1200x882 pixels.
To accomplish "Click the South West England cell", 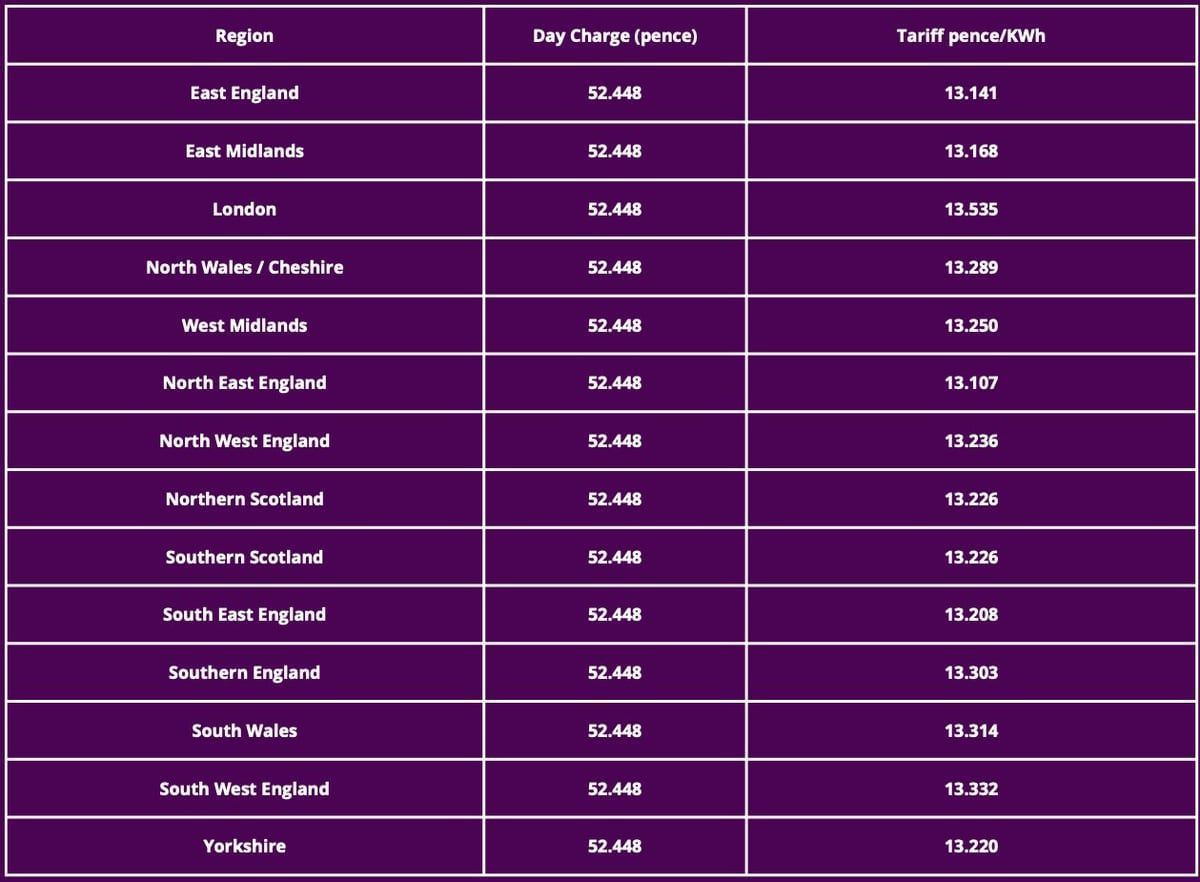I will point(244,789).
